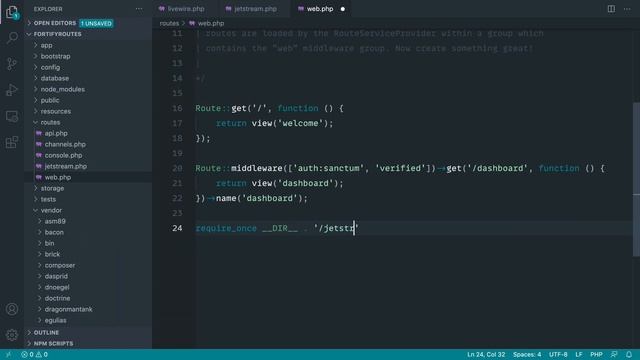Open the Explorer view in activity bar

12,12
